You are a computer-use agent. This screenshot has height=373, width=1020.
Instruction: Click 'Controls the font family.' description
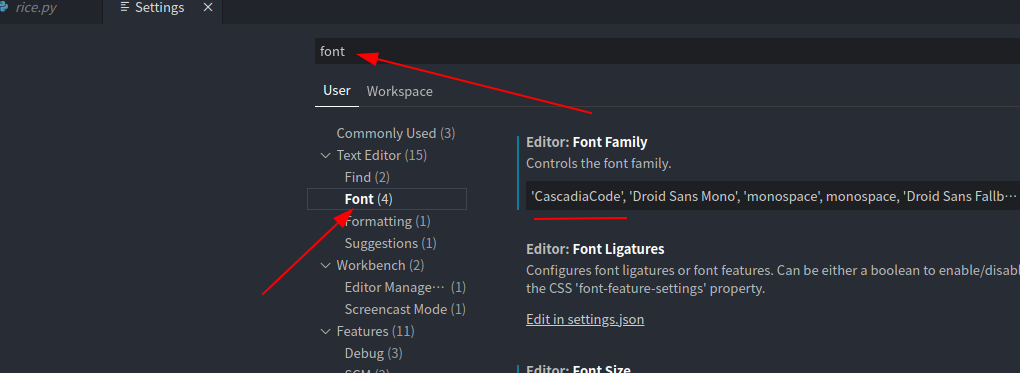[x=598, y=163]
